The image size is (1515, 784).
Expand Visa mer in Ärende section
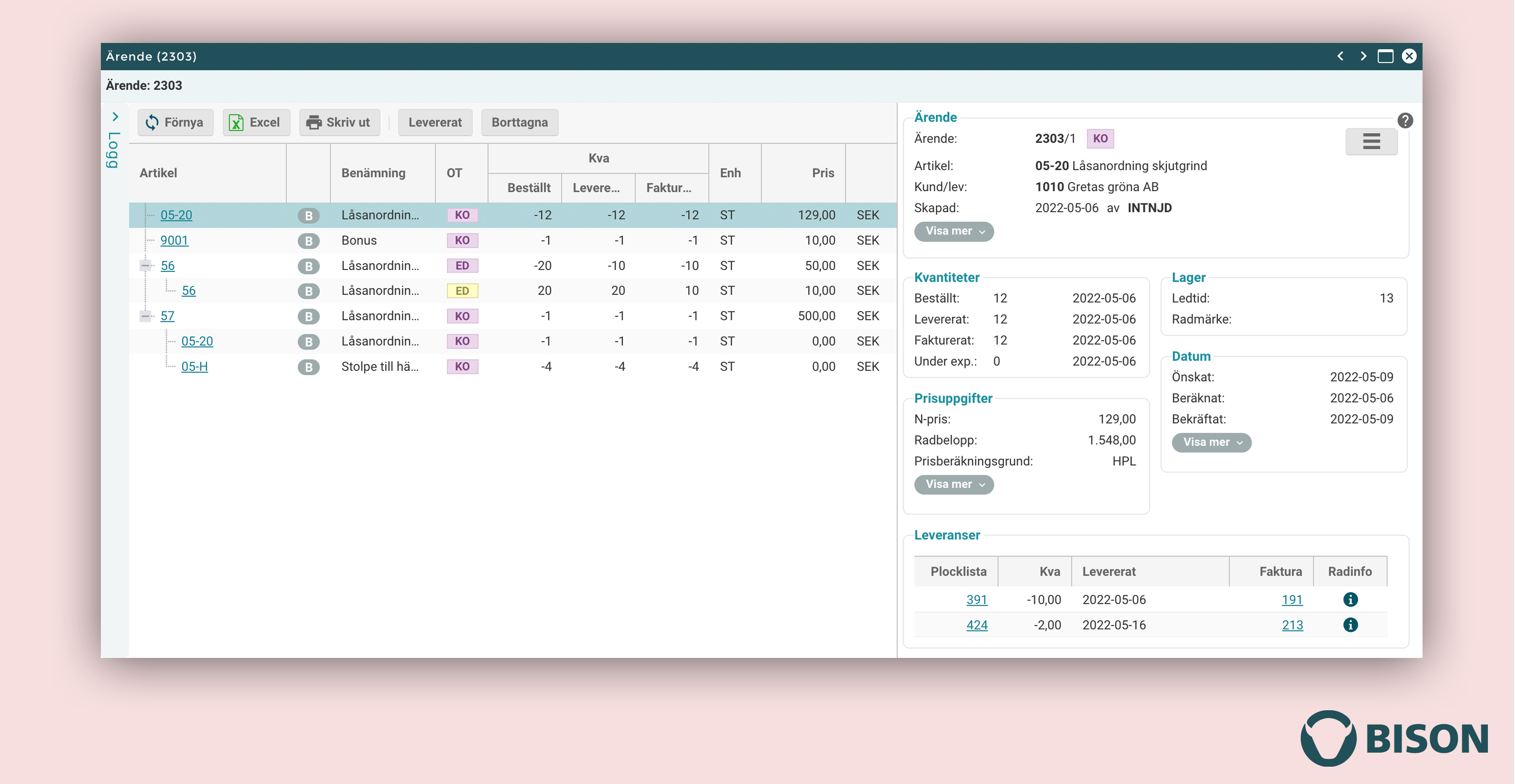[953, 231]
